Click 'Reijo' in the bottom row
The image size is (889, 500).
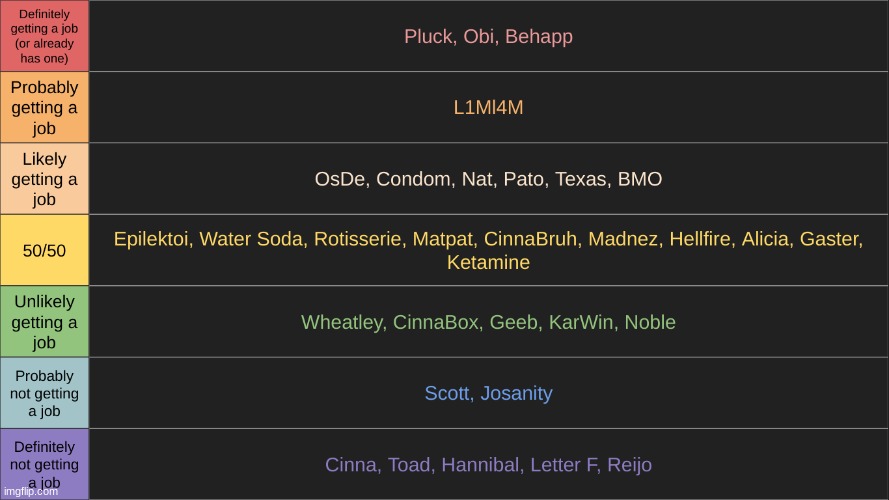pos(629,465)
